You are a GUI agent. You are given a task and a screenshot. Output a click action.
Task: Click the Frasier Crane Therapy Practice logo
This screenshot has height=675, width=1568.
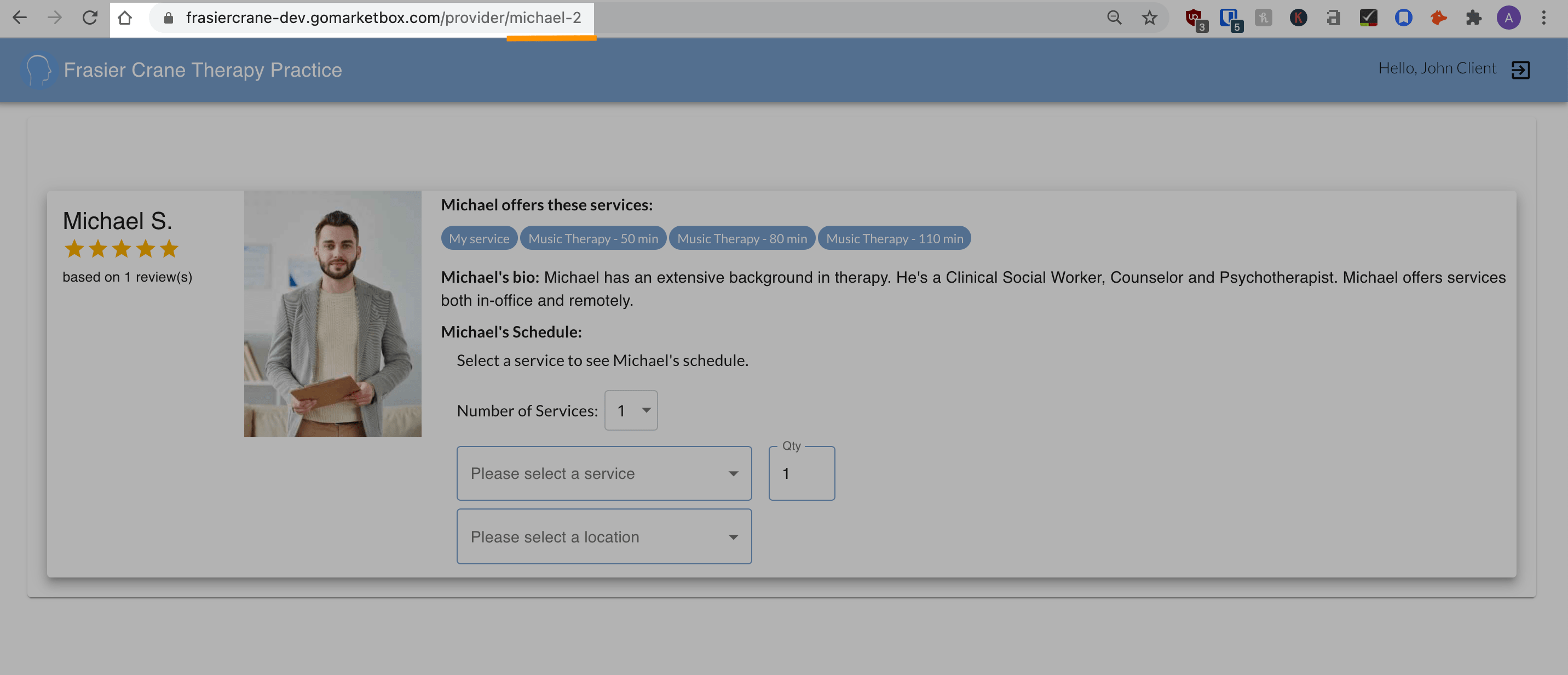point(39,70)
